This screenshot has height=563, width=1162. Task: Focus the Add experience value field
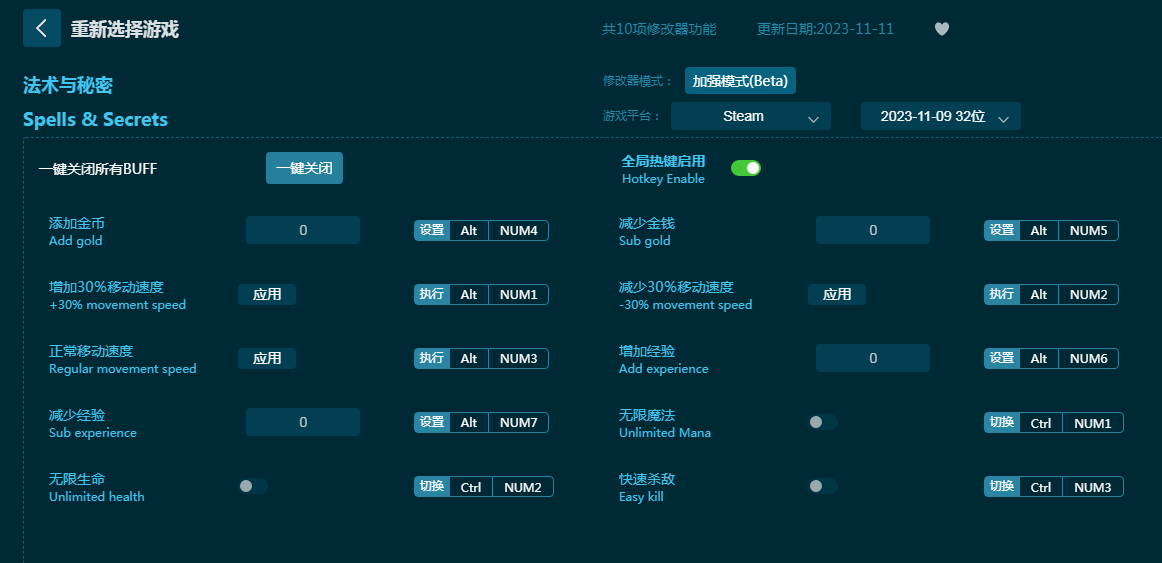coord(873,358)
